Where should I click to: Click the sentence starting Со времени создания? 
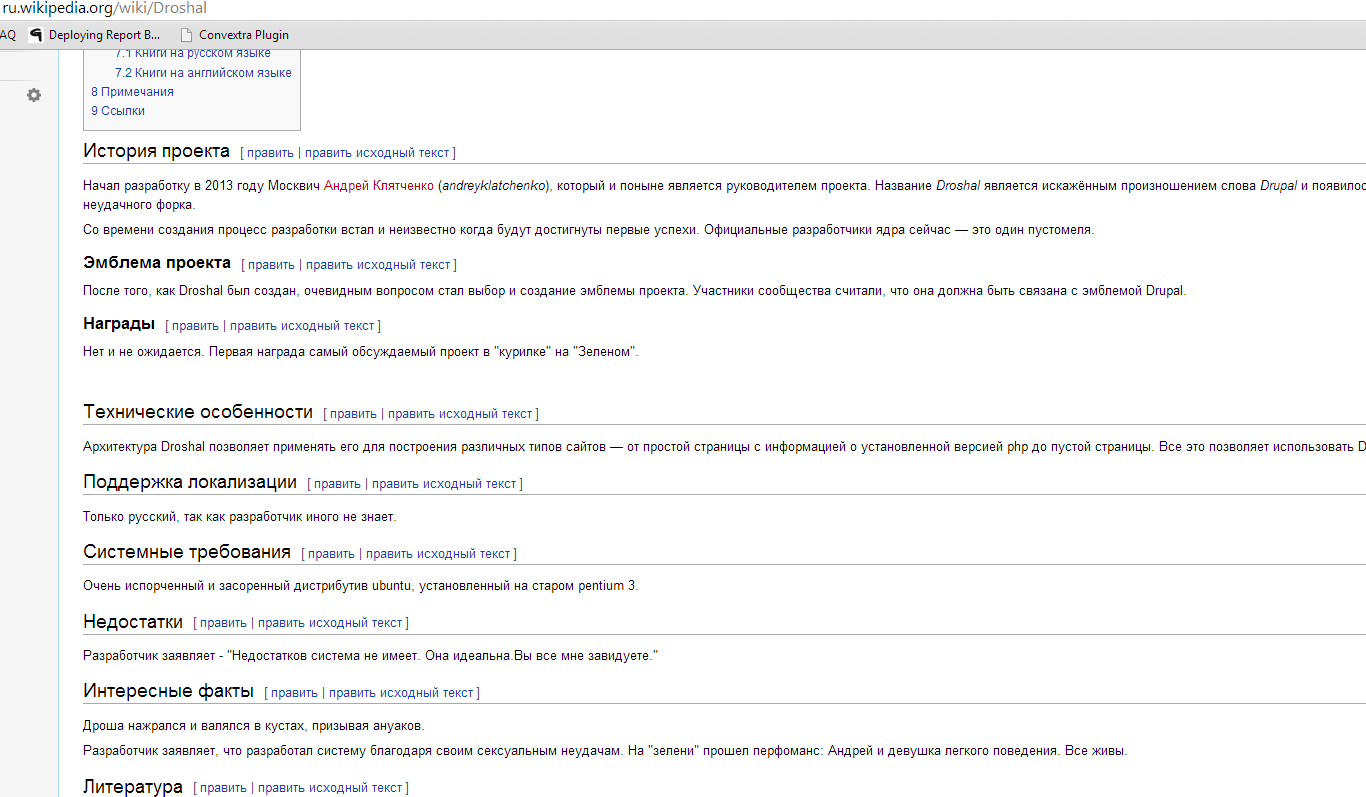pos(588,230)
